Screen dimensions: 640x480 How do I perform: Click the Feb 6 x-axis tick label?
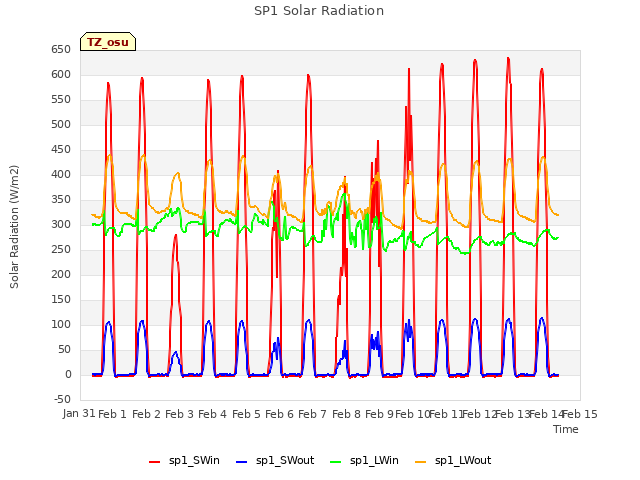point(279,414)
